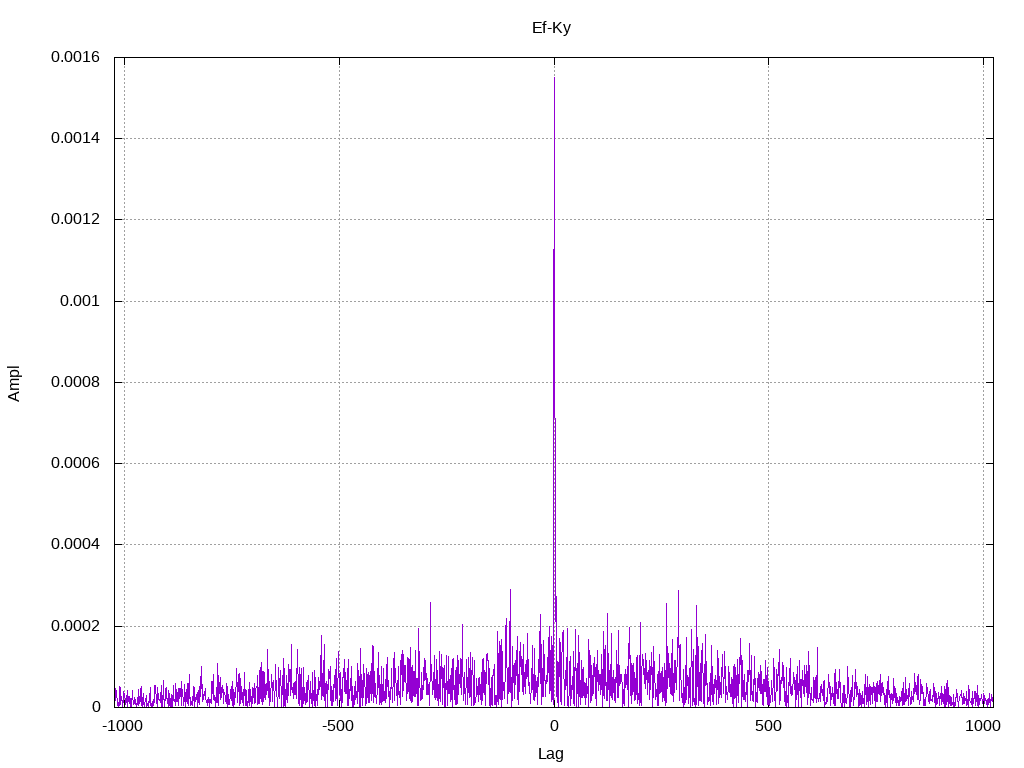This screenshot has height=768, width=1024.
Task: Click the top of the central peak at lag 0
Action: [x=554, y=78]
